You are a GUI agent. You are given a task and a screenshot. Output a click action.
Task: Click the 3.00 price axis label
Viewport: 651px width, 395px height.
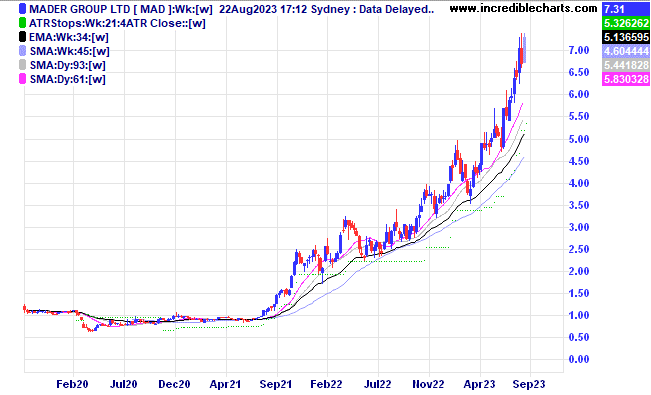579,227
